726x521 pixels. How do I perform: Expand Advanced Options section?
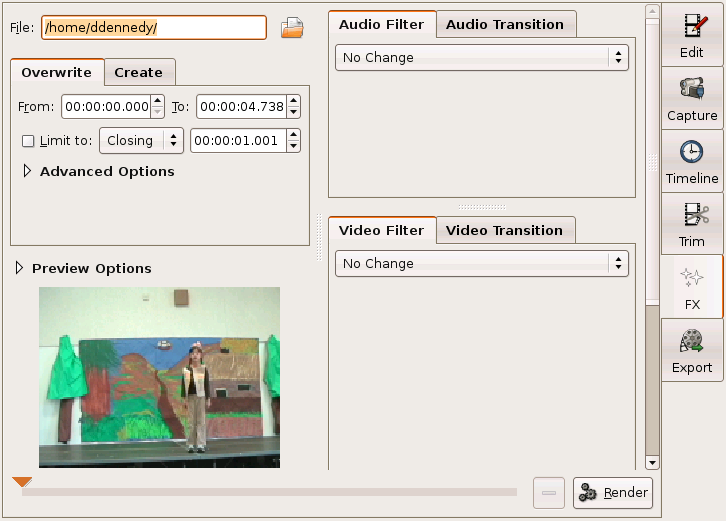27,172
